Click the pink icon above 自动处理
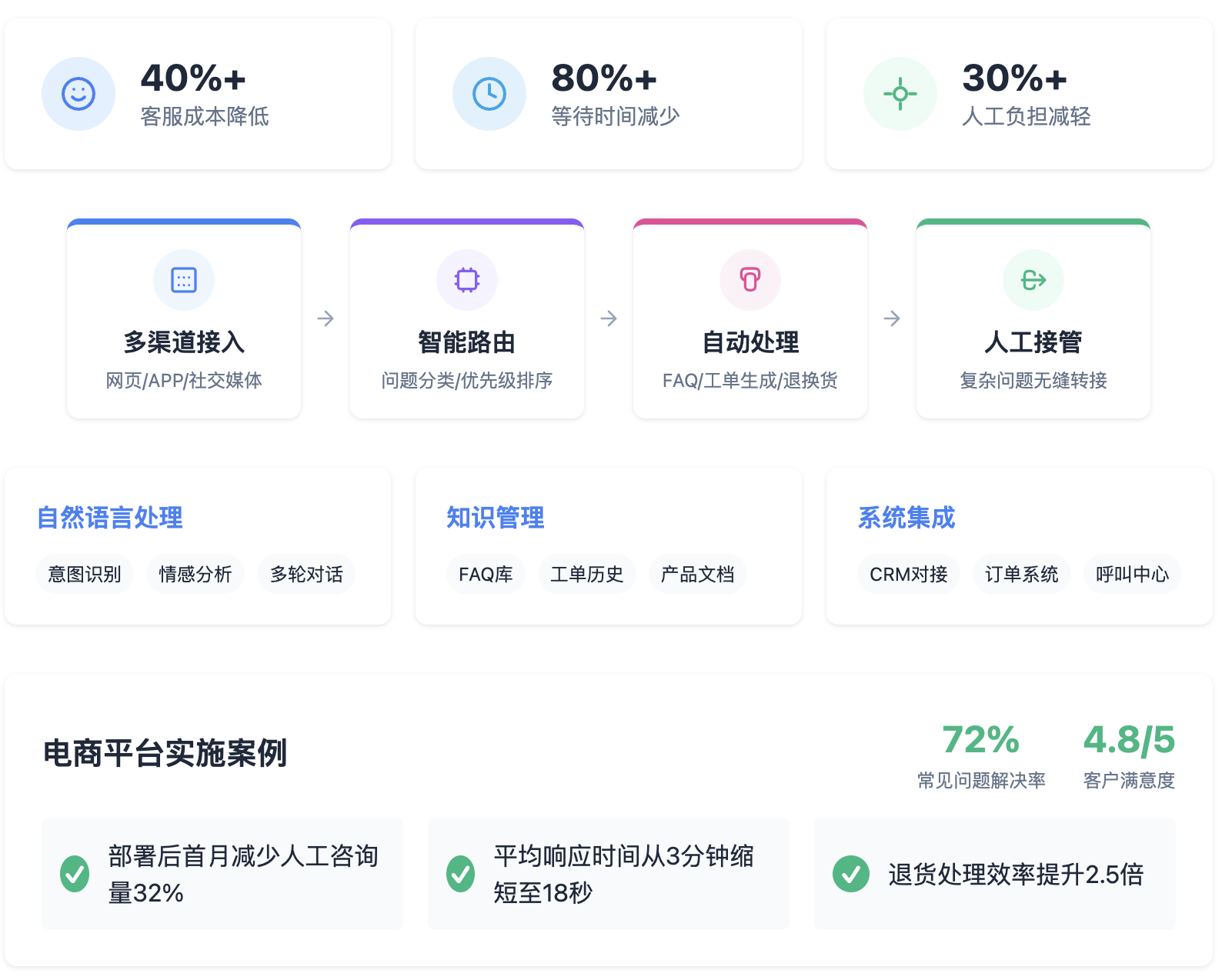This screenshot has height=980, width=1222. [x=750, y=280]
